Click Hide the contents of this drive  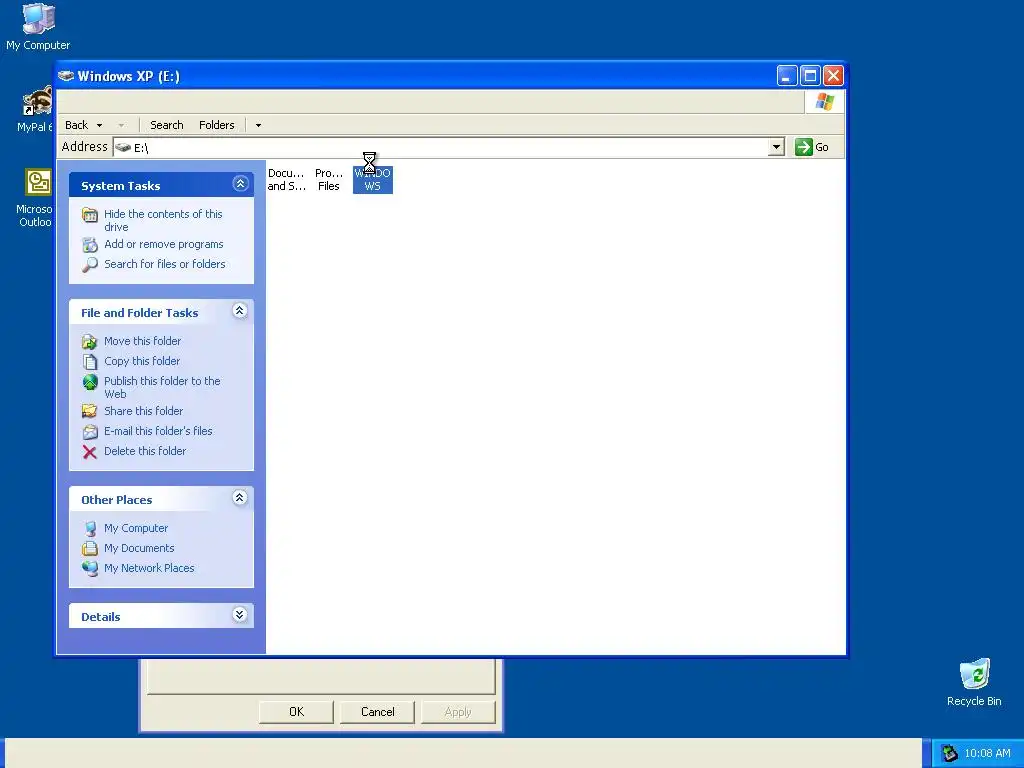(163, 220)
